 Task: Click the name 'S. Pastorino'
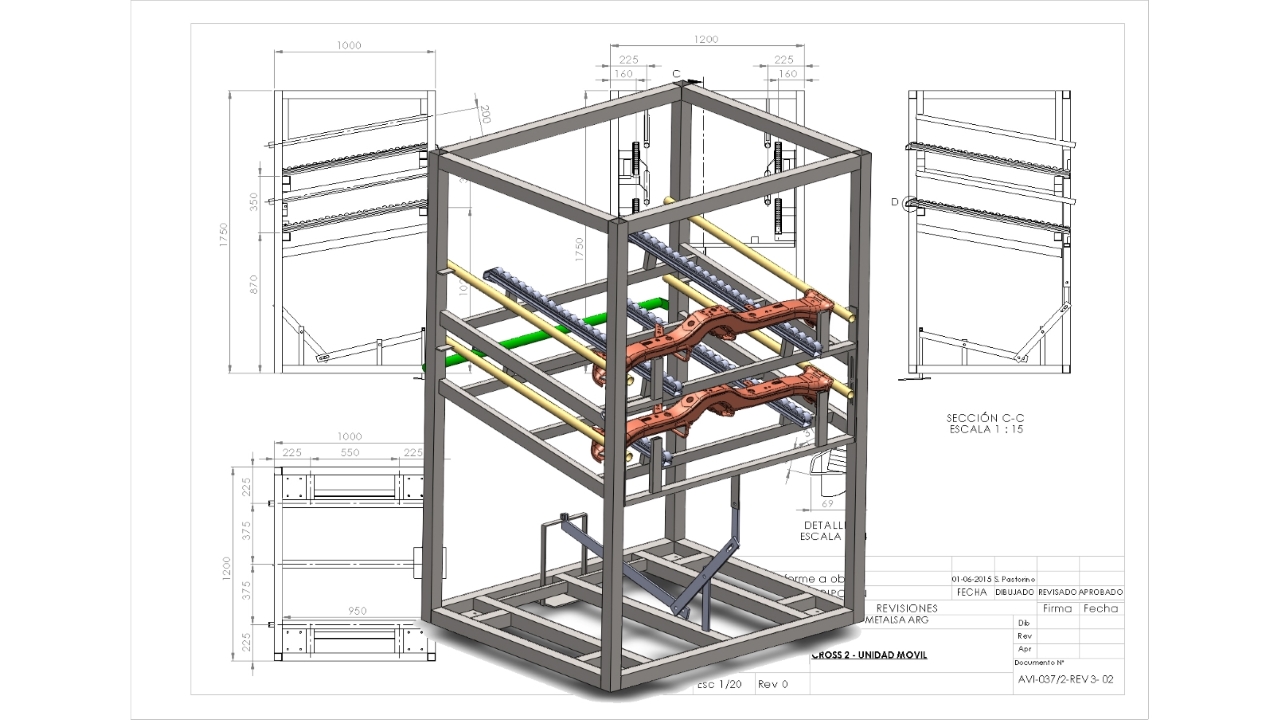coord(1013,579)
